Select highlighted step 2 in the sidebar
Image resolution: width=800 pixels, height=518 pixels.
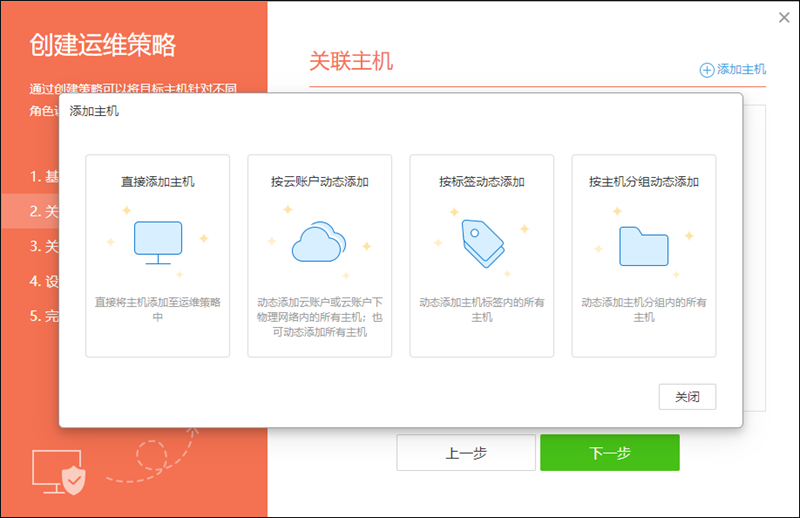[44, 211]
